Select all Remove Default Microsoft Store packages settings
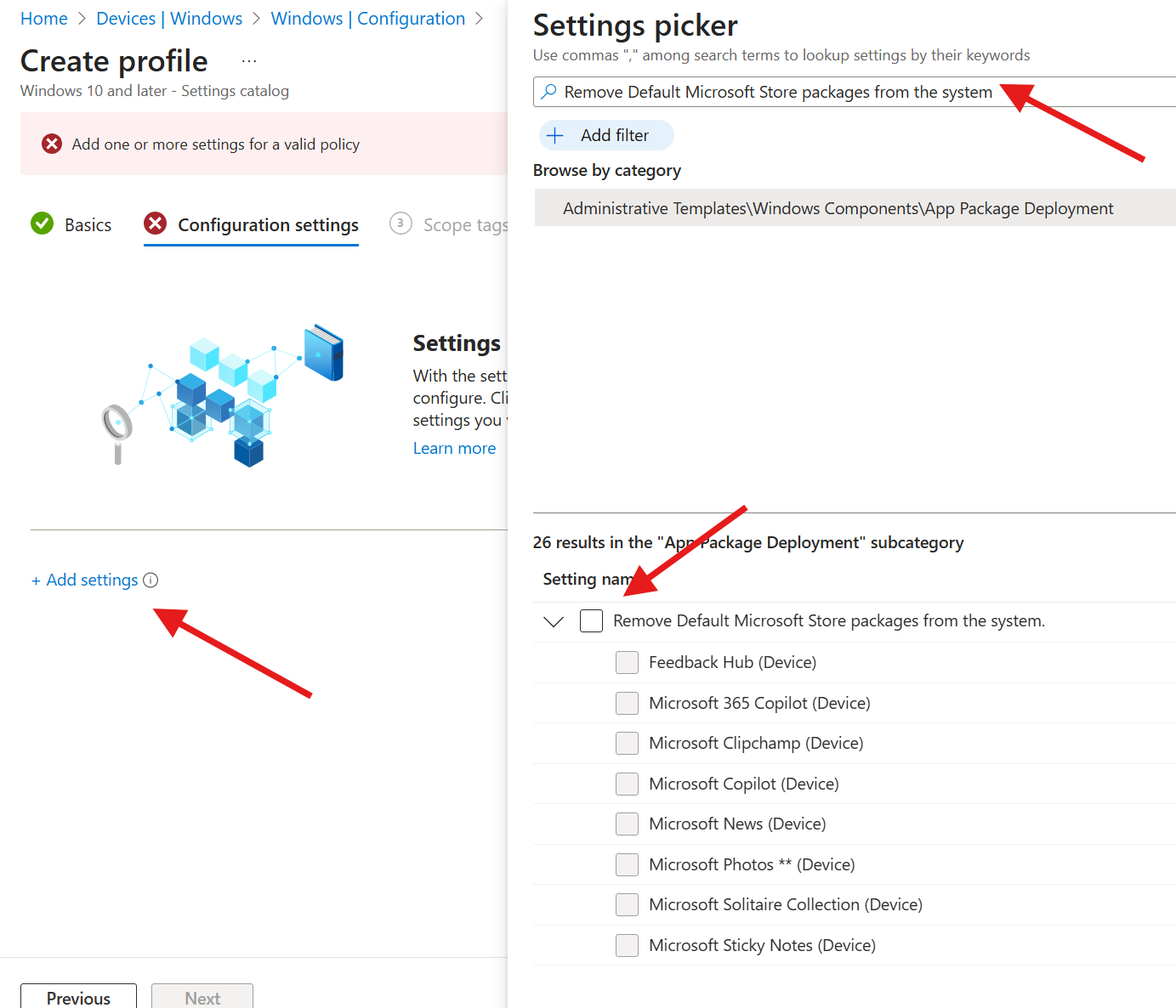 coord(591,620)
